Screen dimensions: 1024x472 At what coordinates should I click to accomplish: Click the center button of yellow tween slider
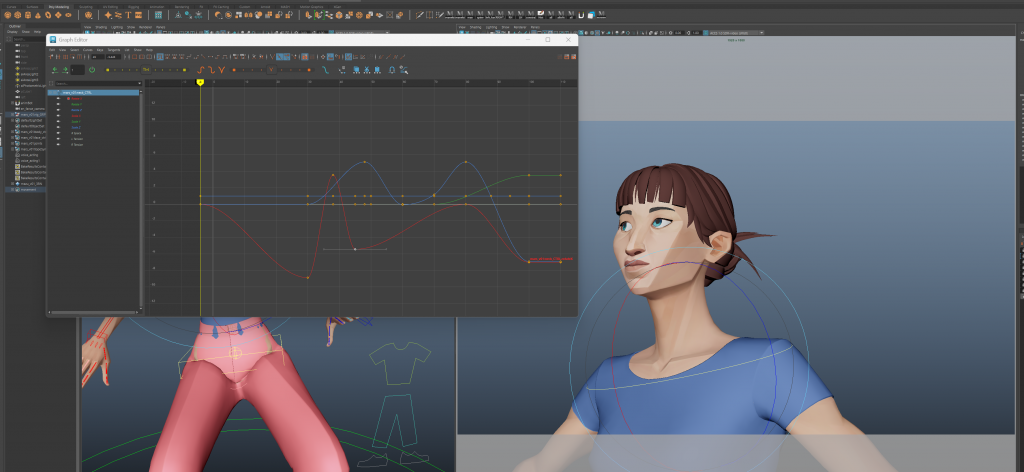click(x=146, y=70)
